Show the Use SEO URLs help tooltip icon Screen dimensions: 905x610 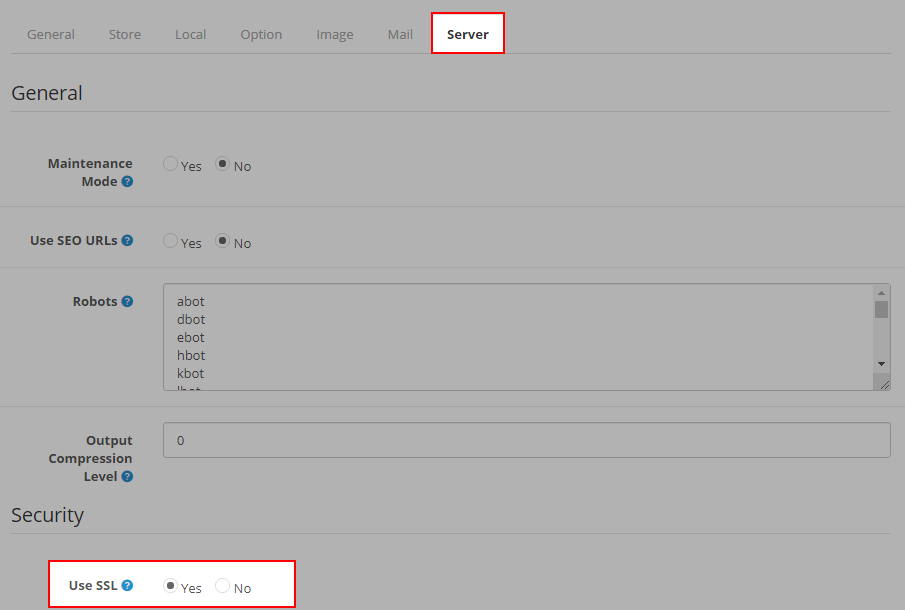(128, 240)
